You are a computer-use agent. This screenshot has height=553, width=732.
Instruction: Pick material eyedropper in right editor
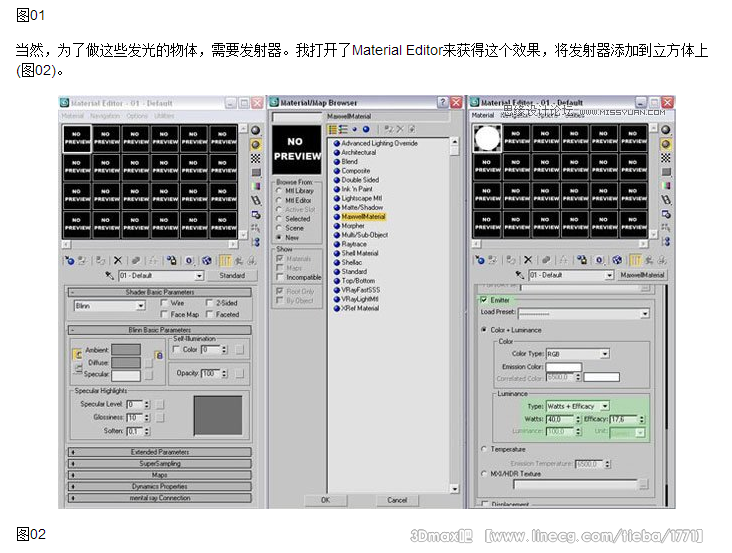[520, 275]
